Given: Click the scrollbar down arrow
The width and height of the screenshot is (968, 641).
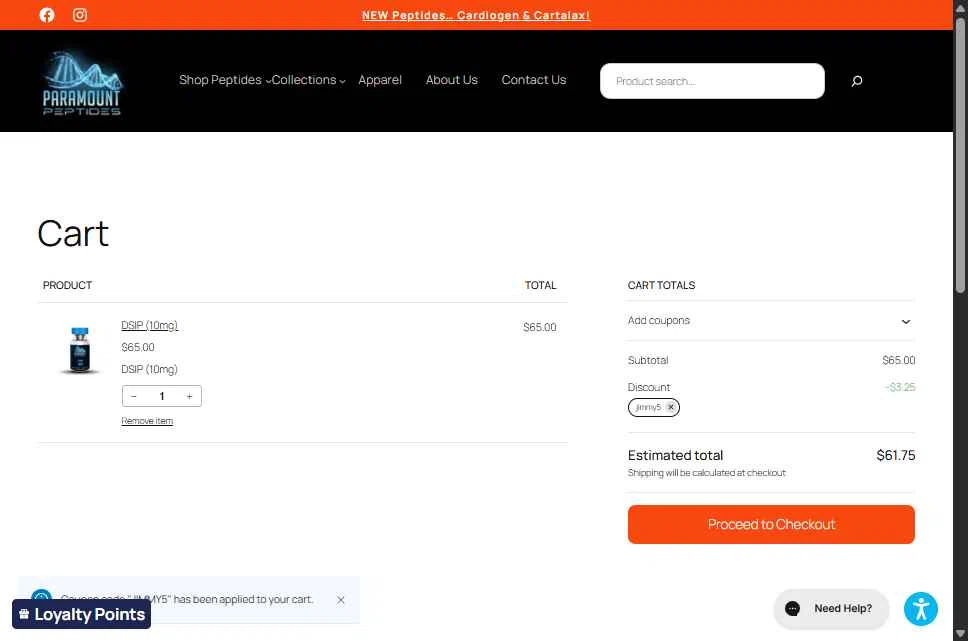Looking at the screenshot, I should [960, 634].
